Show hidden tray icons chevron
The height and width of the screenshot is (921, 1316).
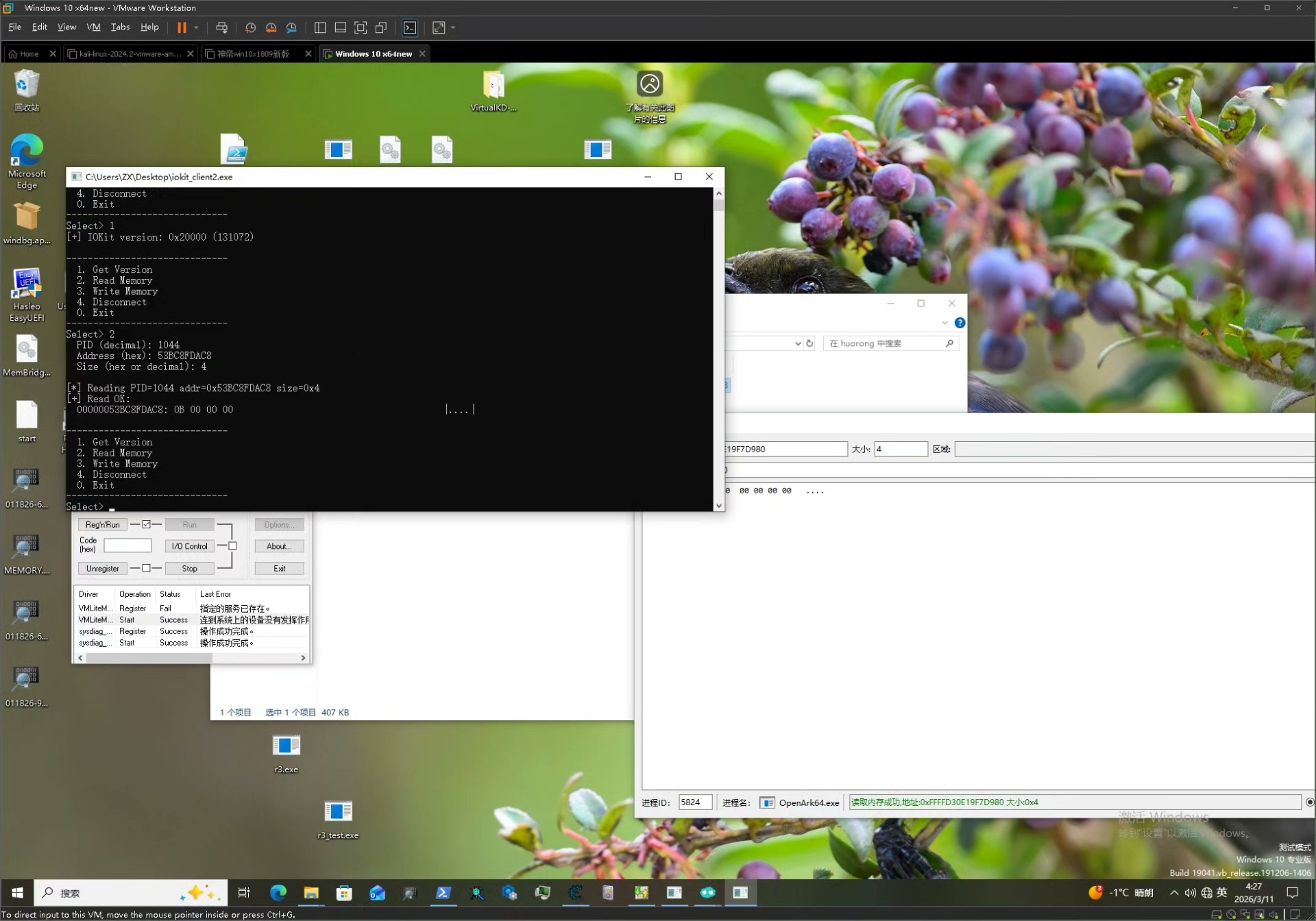[1174, 892]
